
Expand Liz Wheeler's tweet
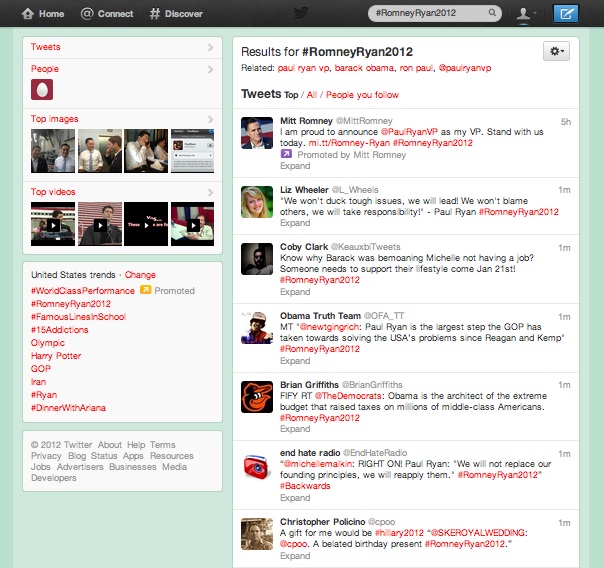tap(295, 223)
